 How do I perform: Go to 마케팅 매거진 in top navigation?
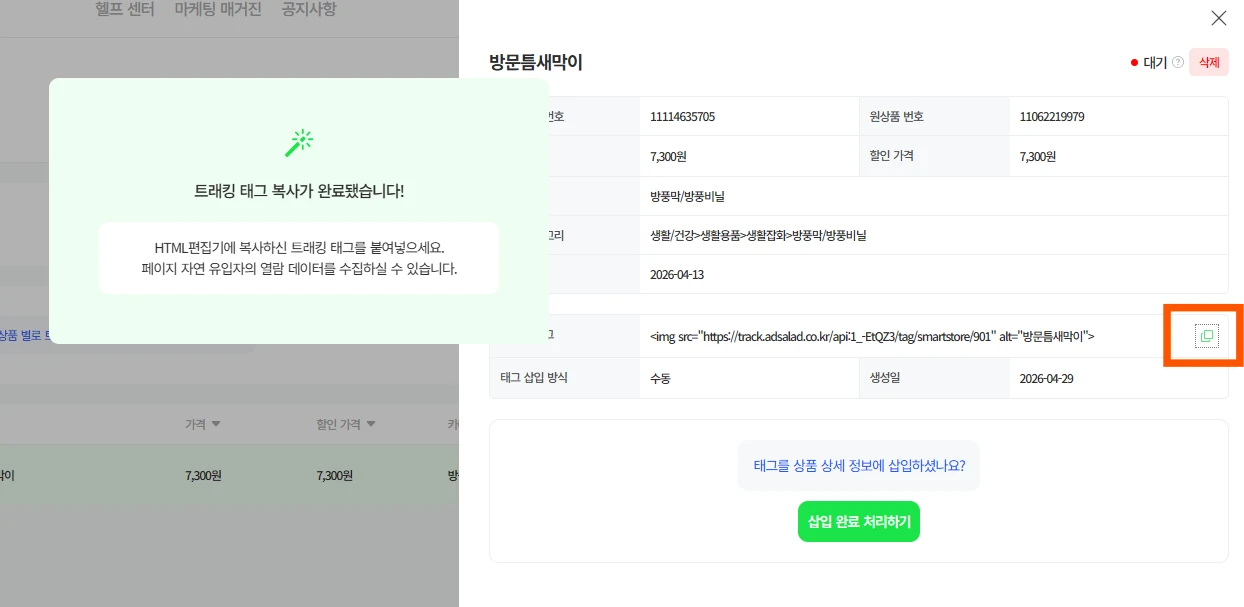coord(217,10)
